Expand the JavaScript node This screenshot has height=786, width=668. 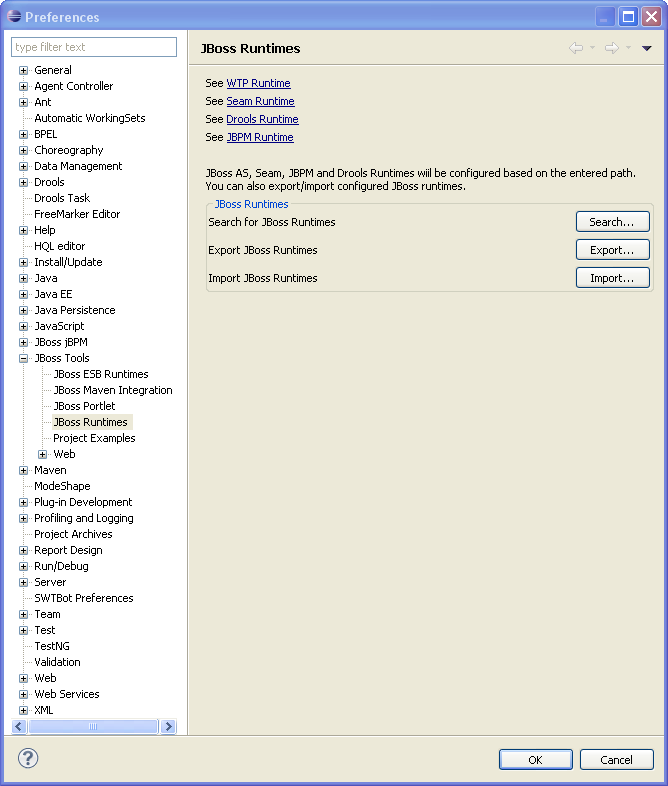(23, 326)
